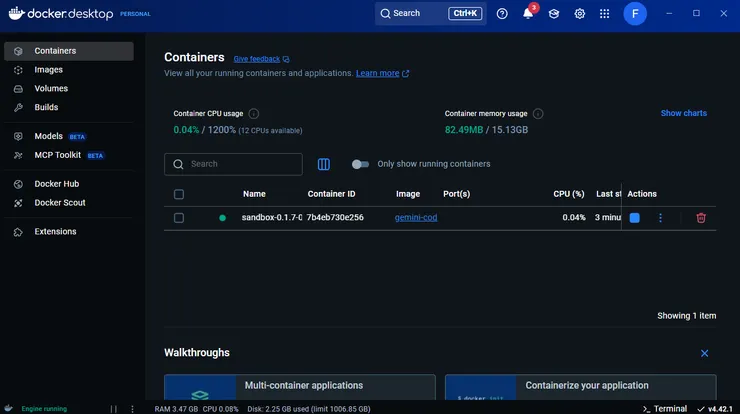Click the containers Search field
This screenshot has width=740, height=414.
233,164
